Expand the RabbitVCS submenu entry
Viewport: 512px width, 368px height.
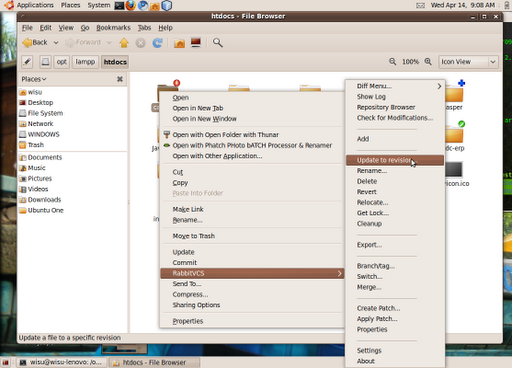(x=252, y=273)
